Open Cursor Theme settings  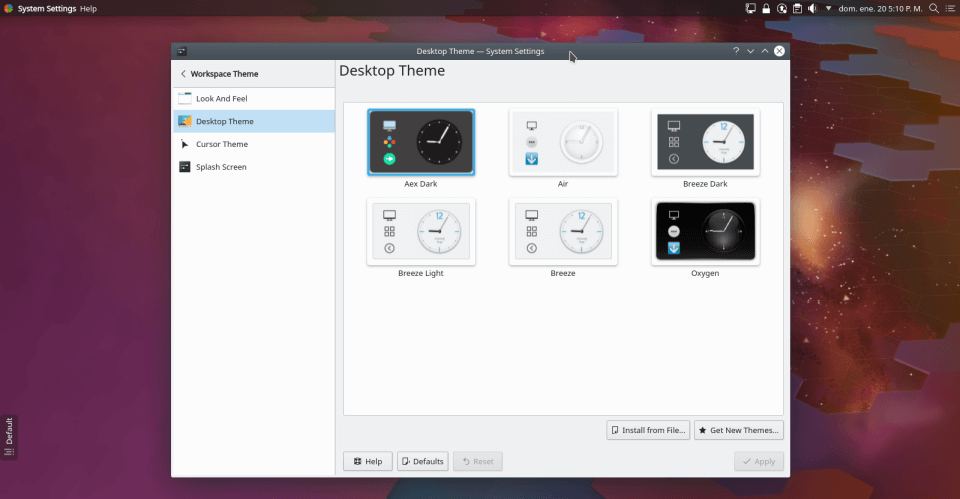coord(253,144)
